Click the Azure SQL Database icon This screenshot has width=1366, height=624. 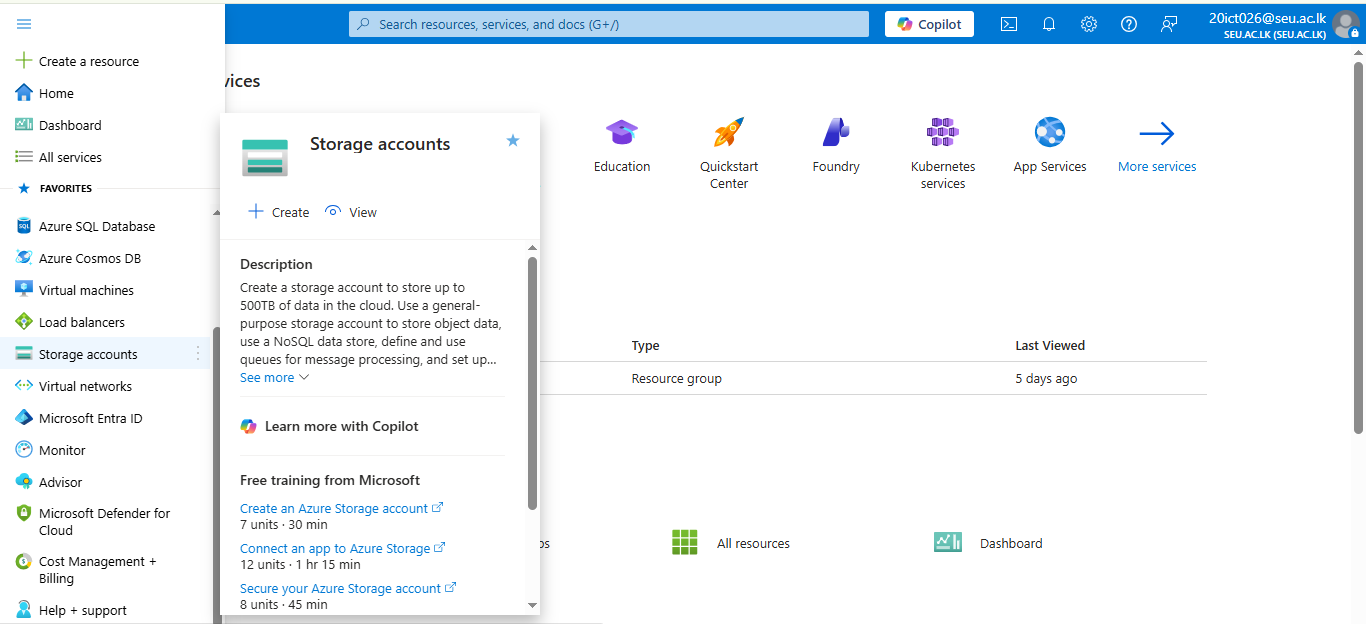[24, 226]
